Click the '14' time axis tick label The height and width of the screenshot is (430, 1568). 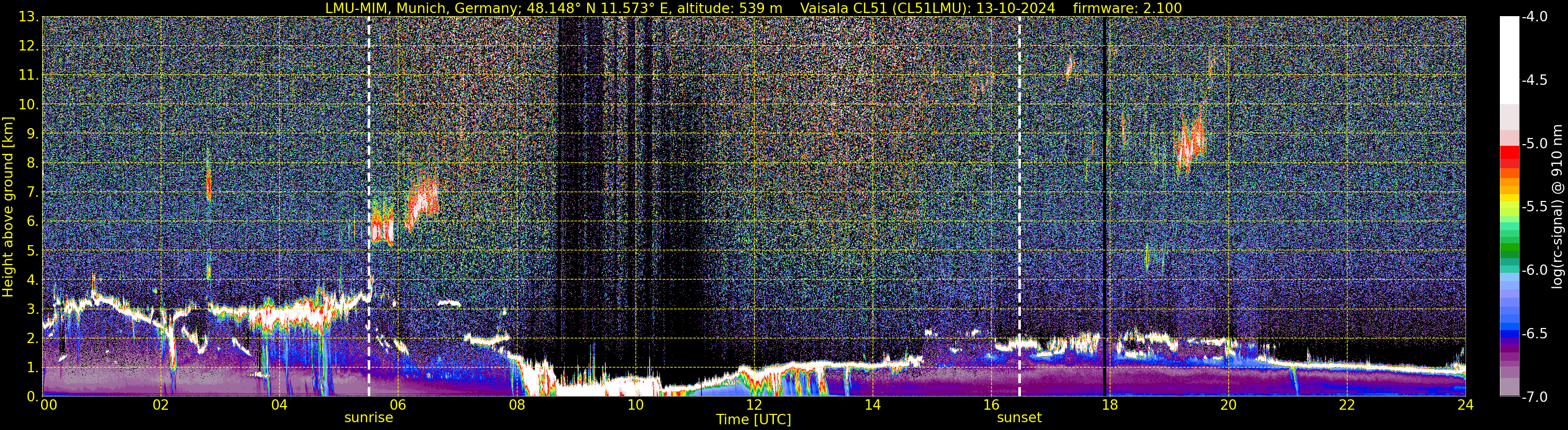coord(872,405)
